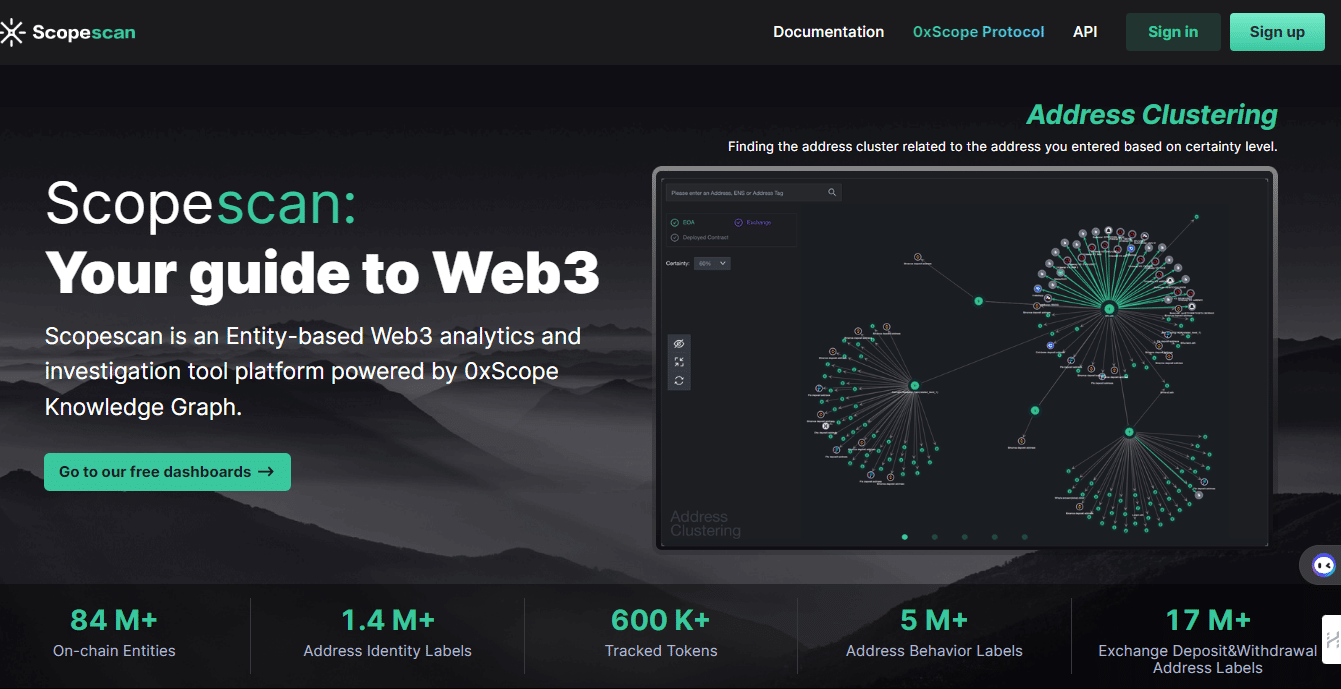Click the Sign up button
1341x689 pixels.
[1276, 32]
